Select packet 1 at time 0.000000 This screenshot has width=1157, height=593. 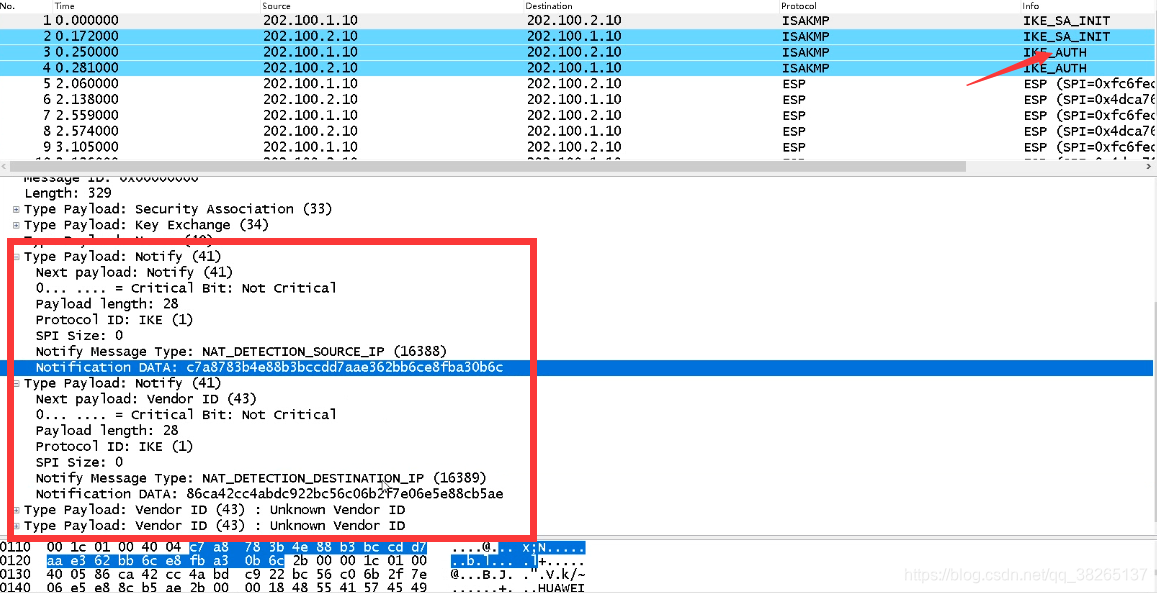point(578,21)
